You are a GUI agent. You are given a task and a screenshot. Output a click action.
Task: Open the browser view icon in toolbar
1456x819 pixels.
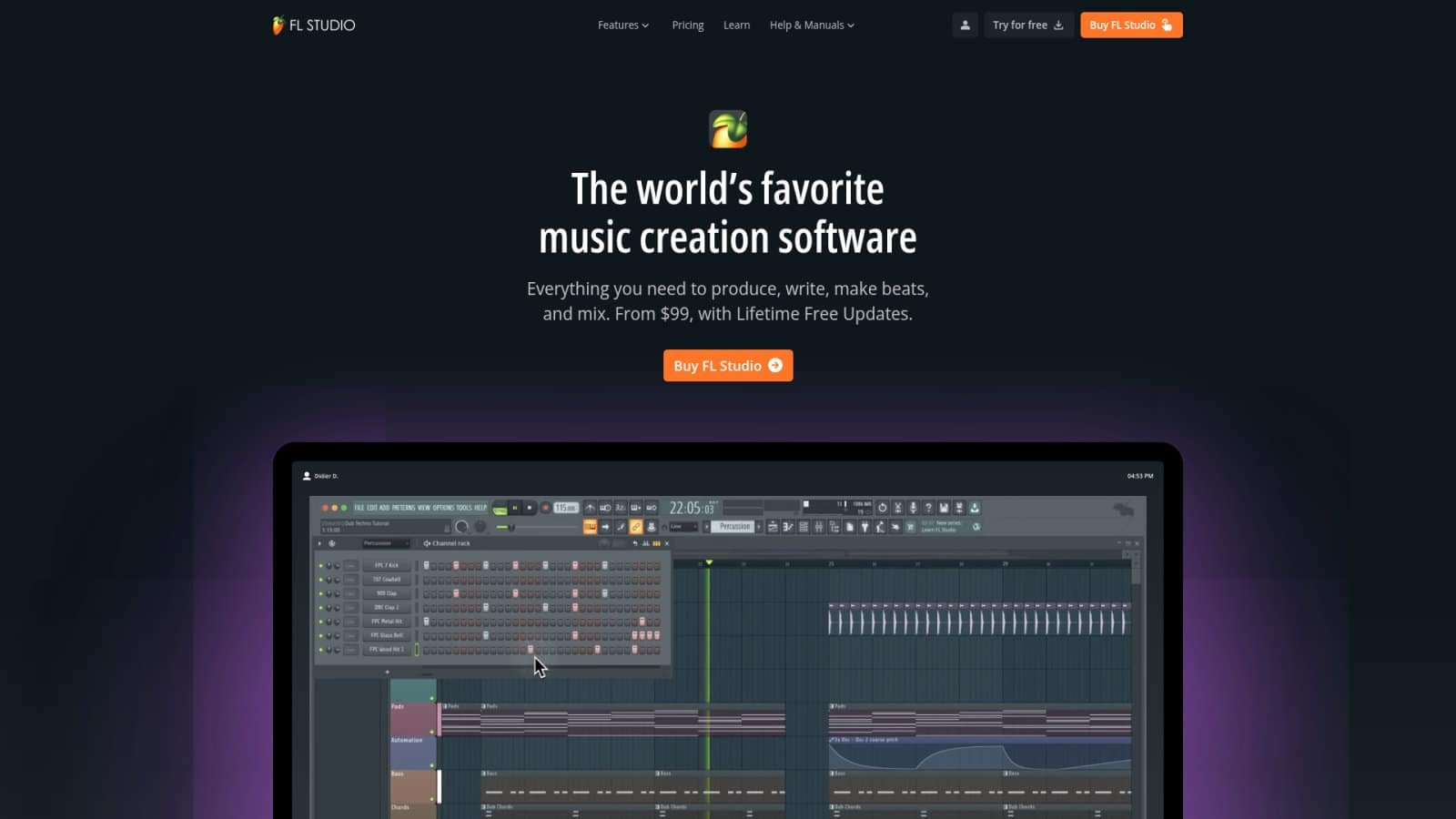click(834, 527)
